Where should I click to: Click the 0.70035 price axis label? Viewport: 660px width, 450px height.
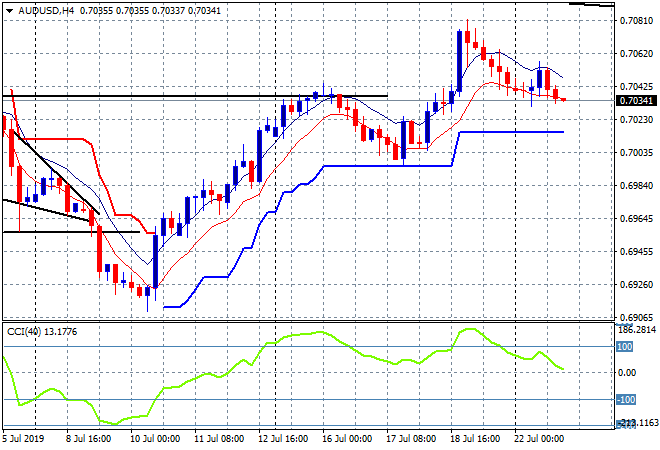636,152
